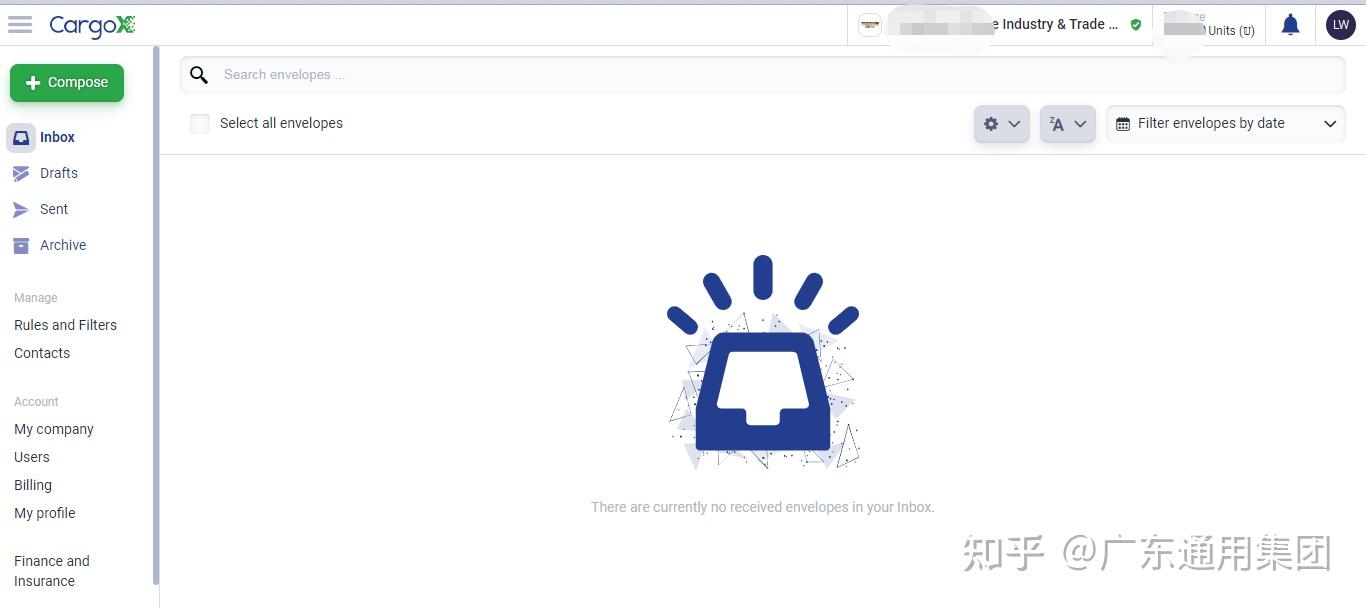Open Finance and Insurance page

coord(52,571)
